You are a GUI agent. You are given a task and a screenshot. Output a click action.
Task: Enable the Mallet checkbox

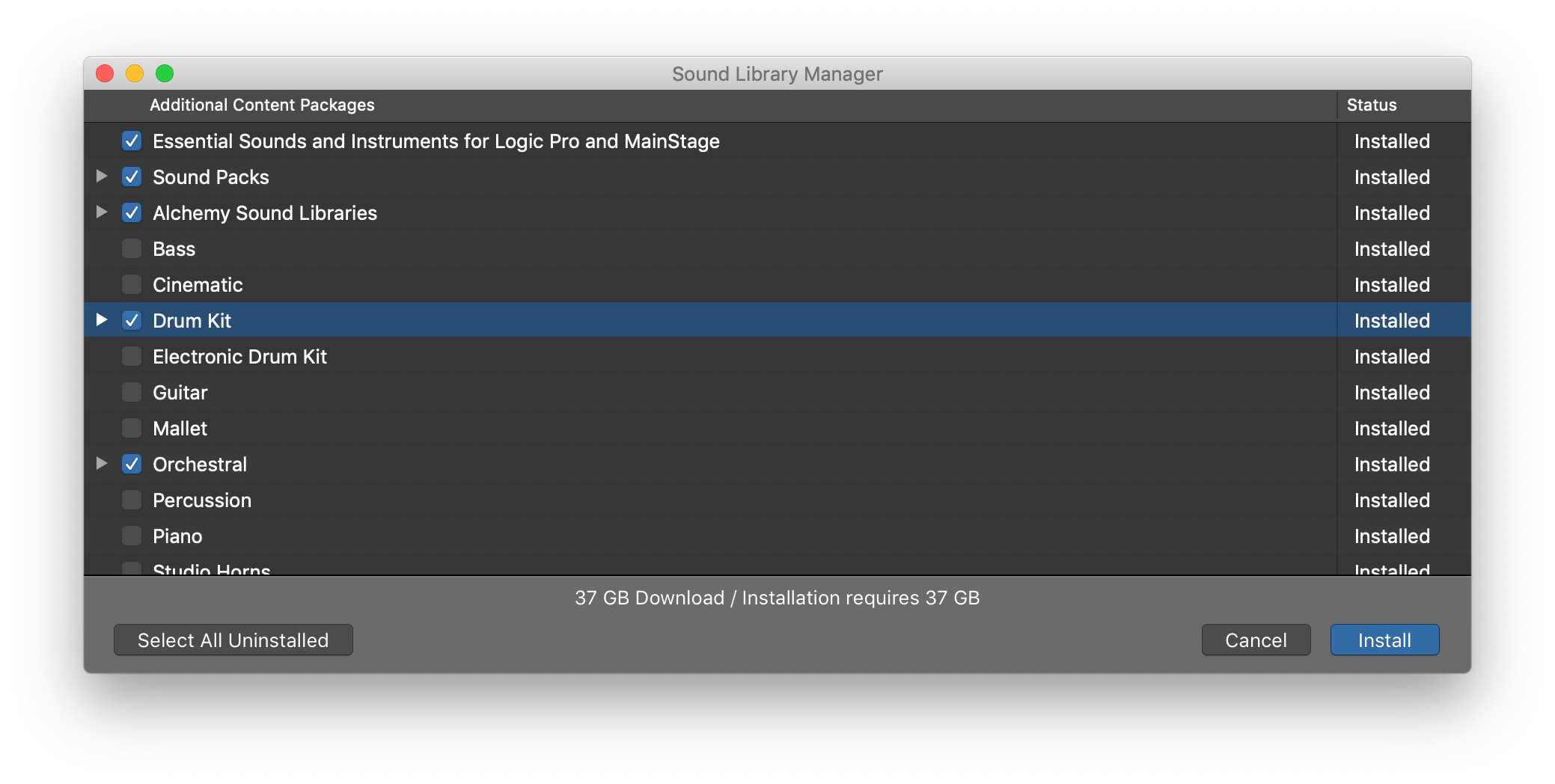click(x=132, y=428)
